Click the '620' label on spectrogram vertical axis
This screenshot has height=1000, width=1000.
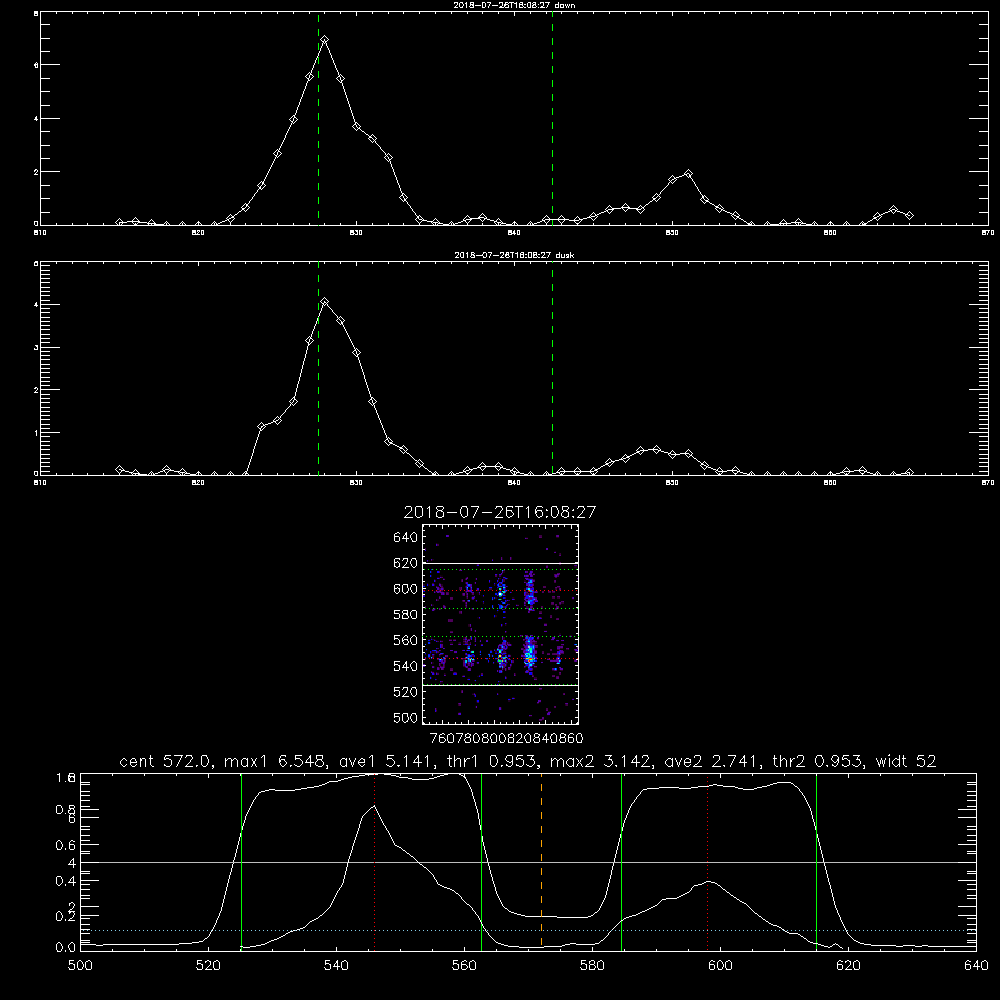click(x=406, y=563)
